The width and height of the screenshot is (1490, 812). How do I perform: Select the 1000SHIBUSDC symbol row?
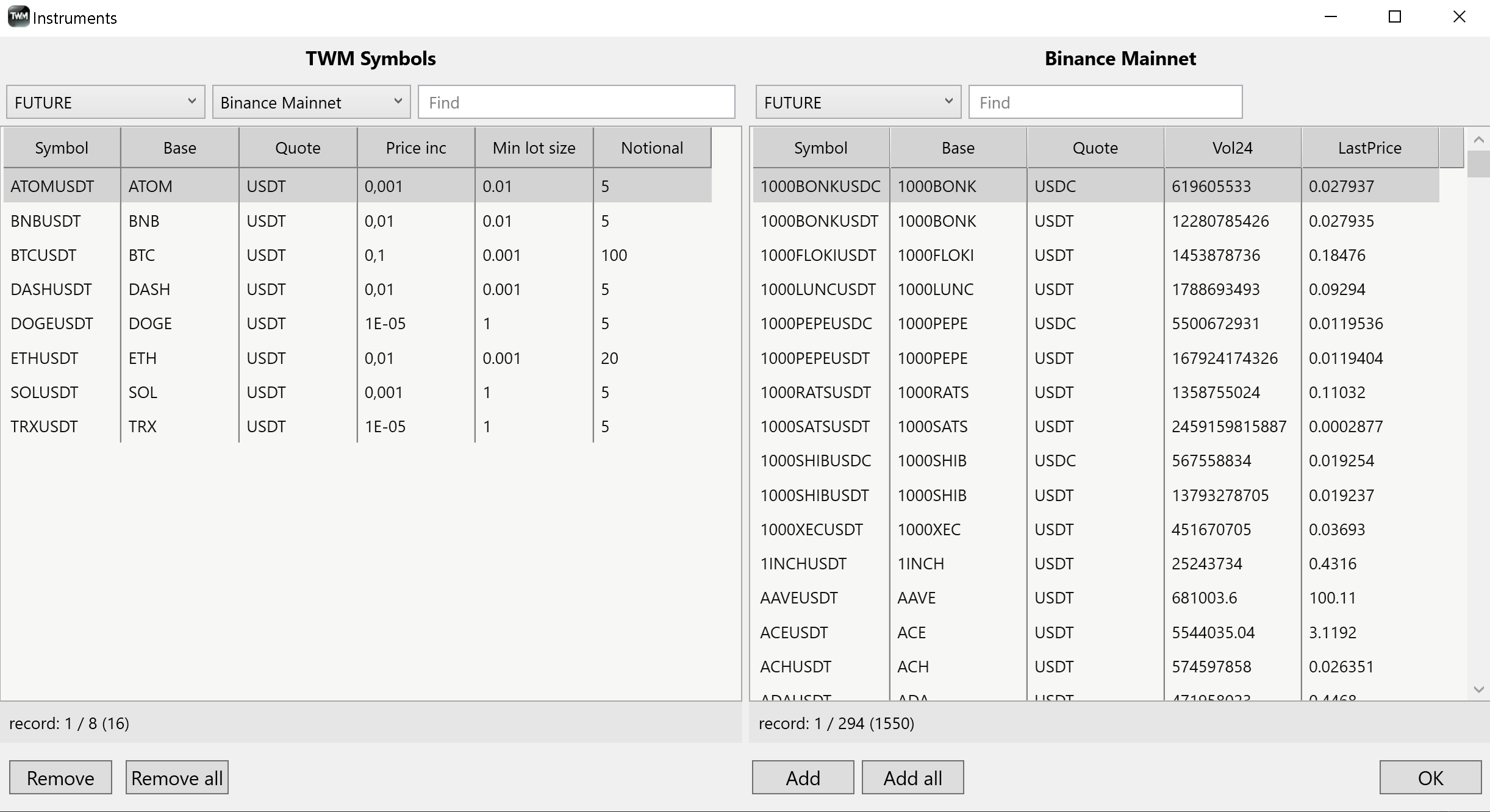[1096, 460]
